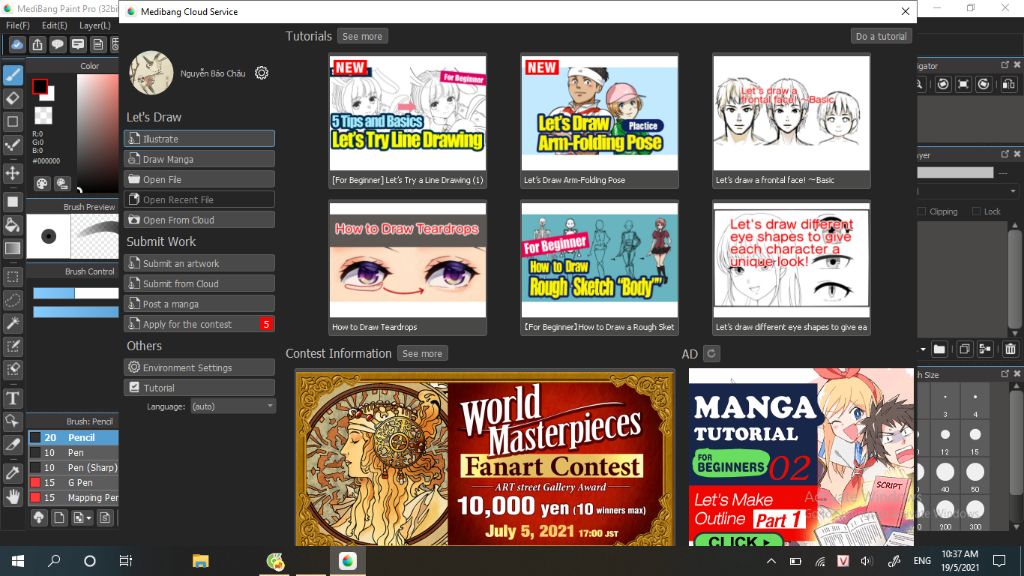Add new folder in layer panel

[x=939, y=349]
